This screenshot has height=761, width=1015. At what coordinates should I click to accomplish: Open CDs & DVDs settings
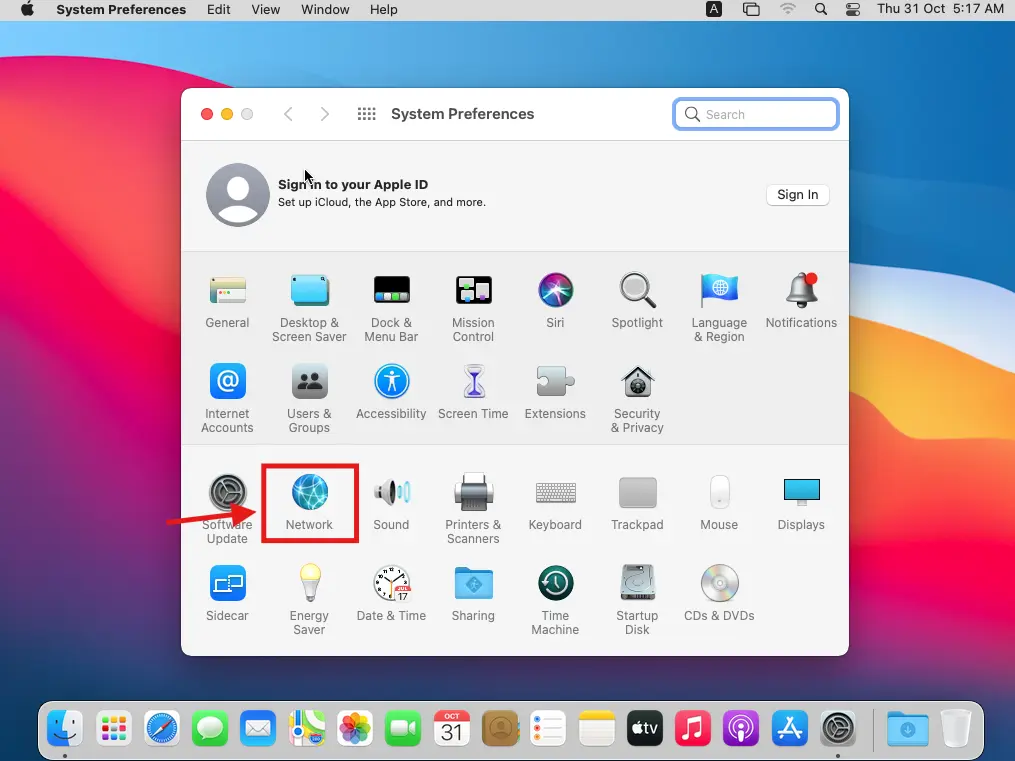pos(719,594)
